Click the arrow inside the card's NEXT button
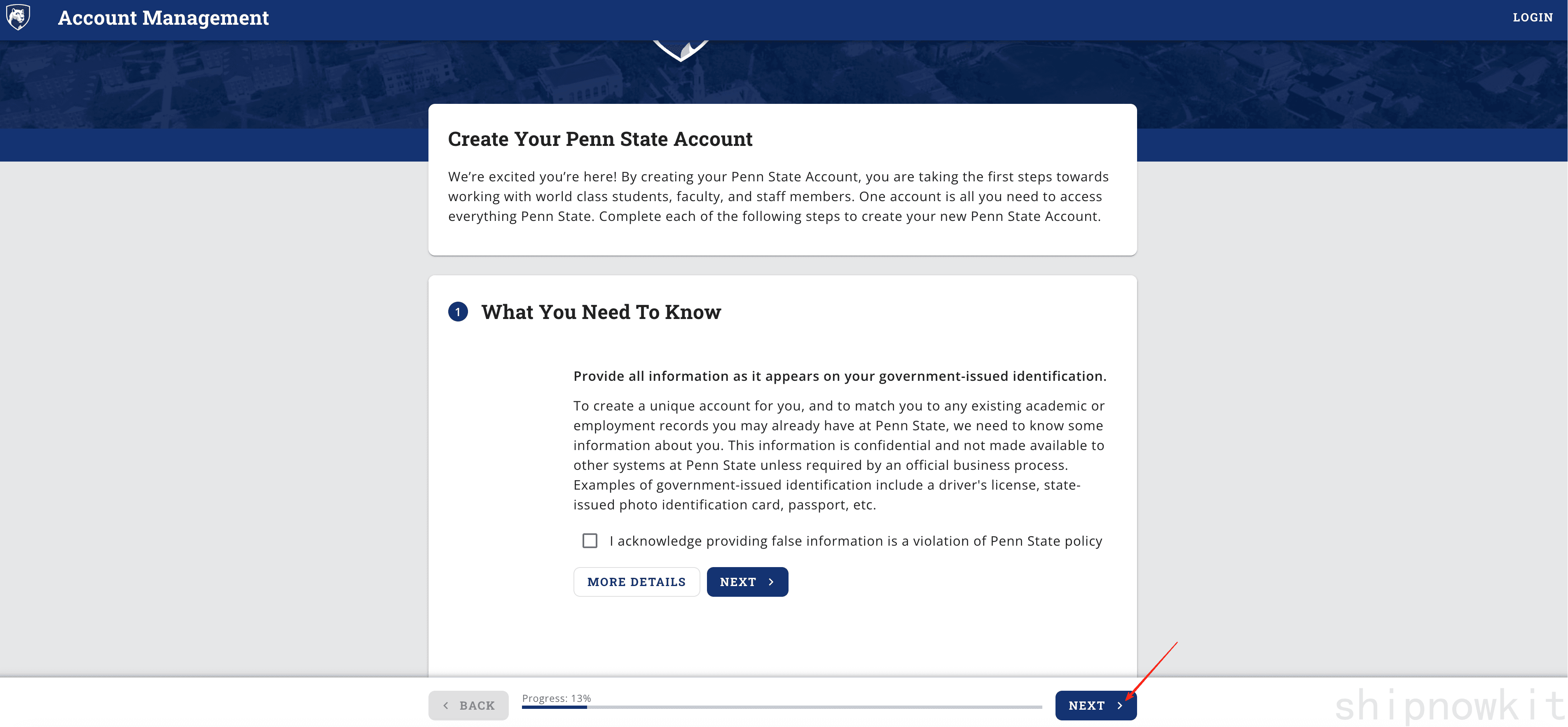Viewport: 1568px width, 727px height. click(x=770, y=582)
